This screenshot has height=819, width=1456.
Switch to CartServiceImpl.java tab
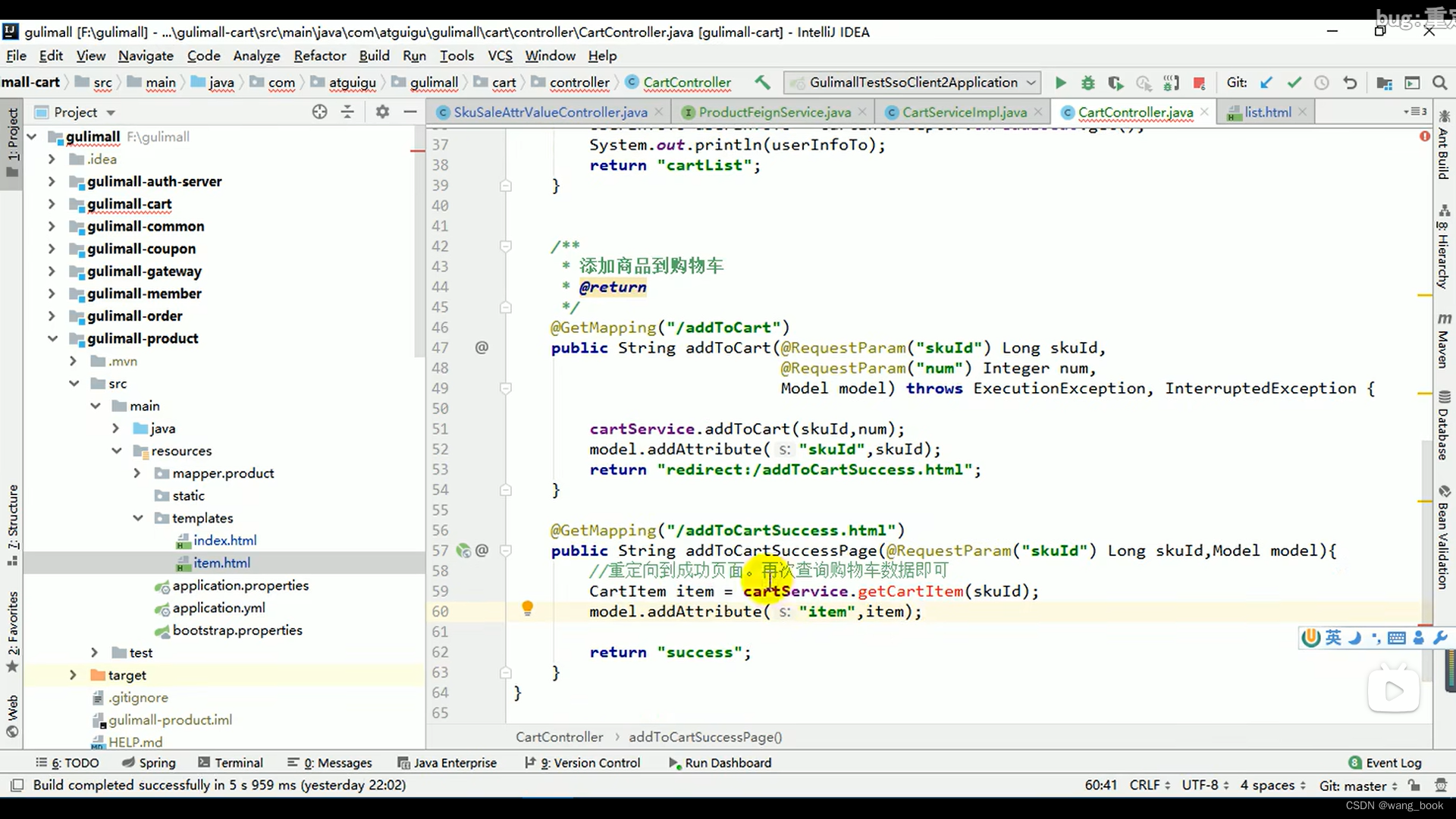(964, 112)
